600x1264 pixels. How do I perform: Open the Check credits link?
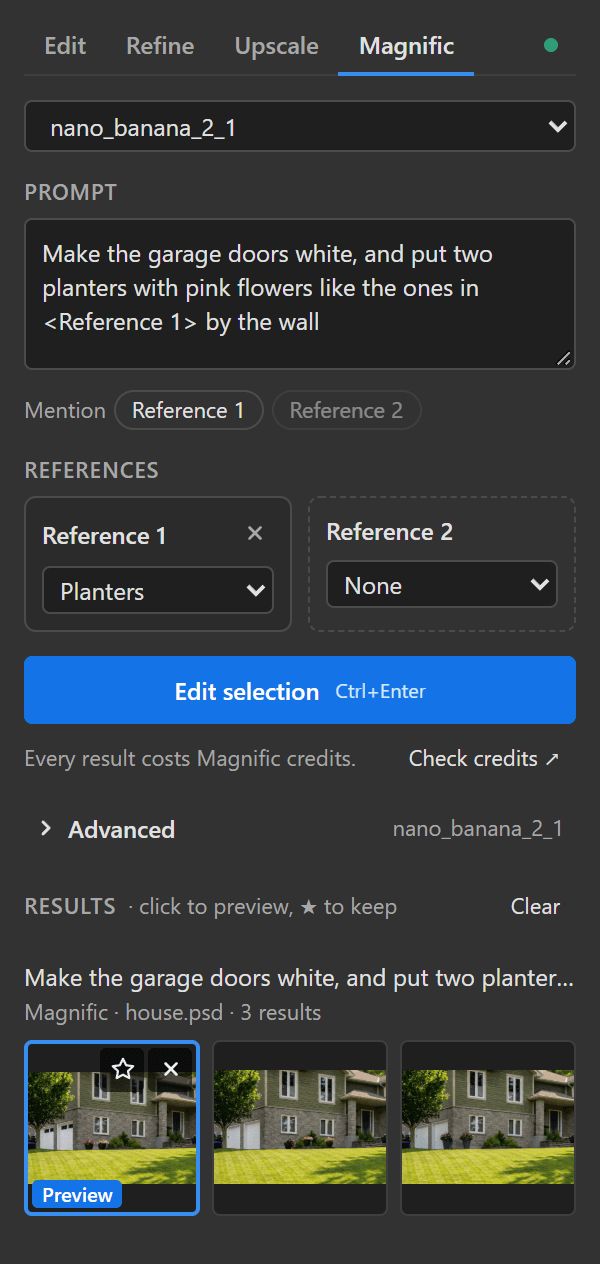[484, 759]
